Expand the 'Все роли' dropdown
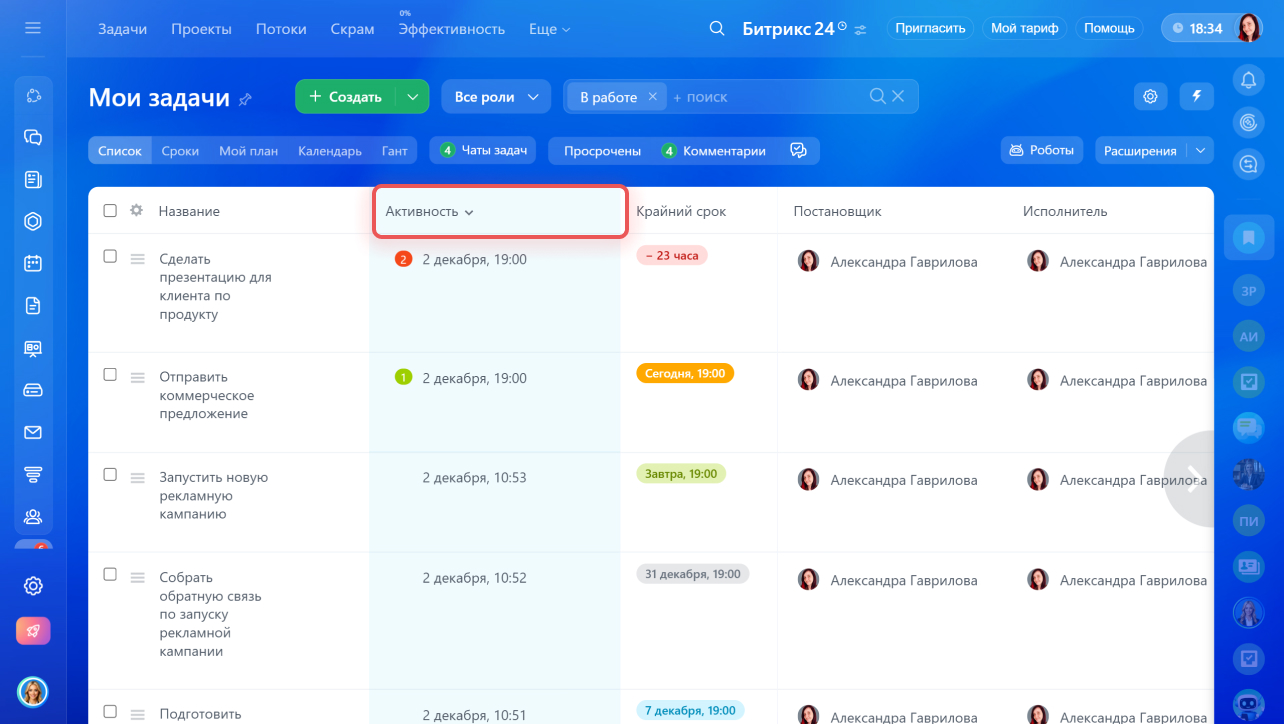 496,97
